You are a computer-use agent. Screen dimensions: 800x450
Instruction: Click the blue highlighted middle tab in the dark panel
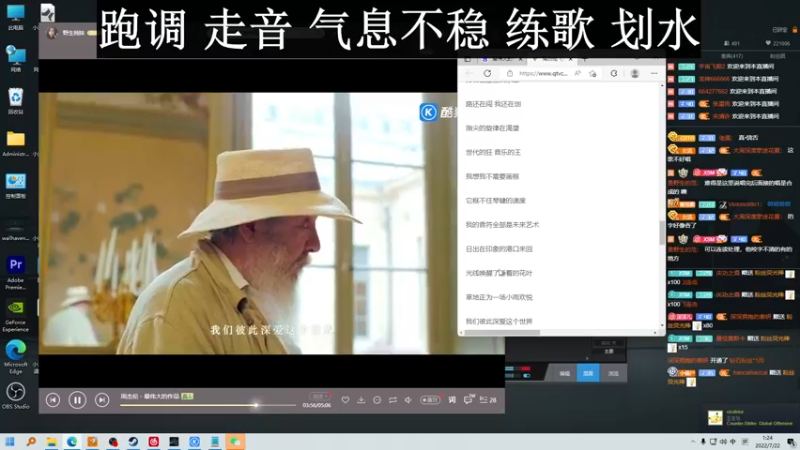tap(588, 373)
